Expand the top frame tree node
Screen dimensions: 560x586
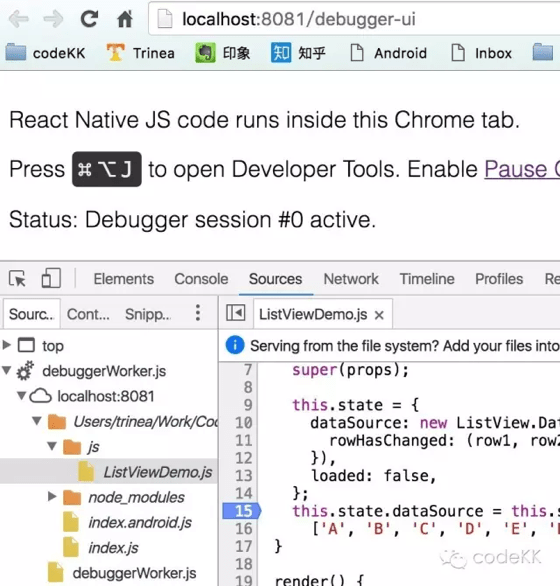coord(6,345)
